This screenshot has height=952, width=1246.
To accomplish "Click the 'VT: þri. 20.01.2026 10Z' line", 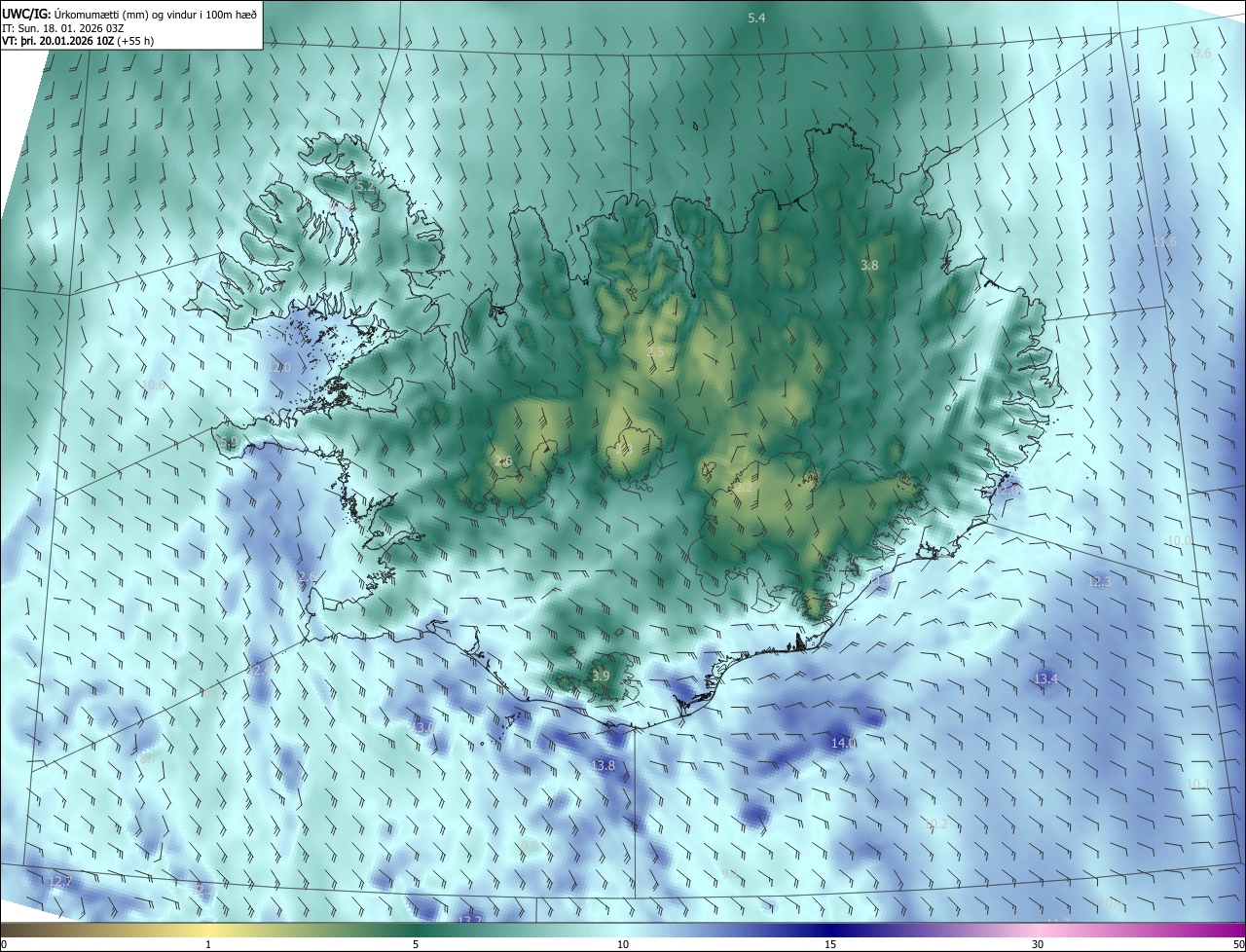I will tap(78, 41).
